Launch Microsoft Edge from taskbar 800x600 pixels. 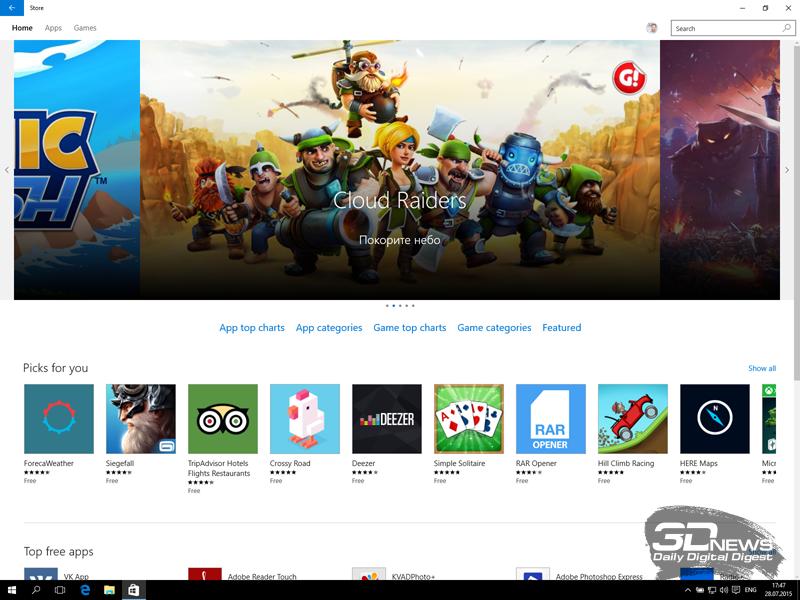(x=85, y=590)
